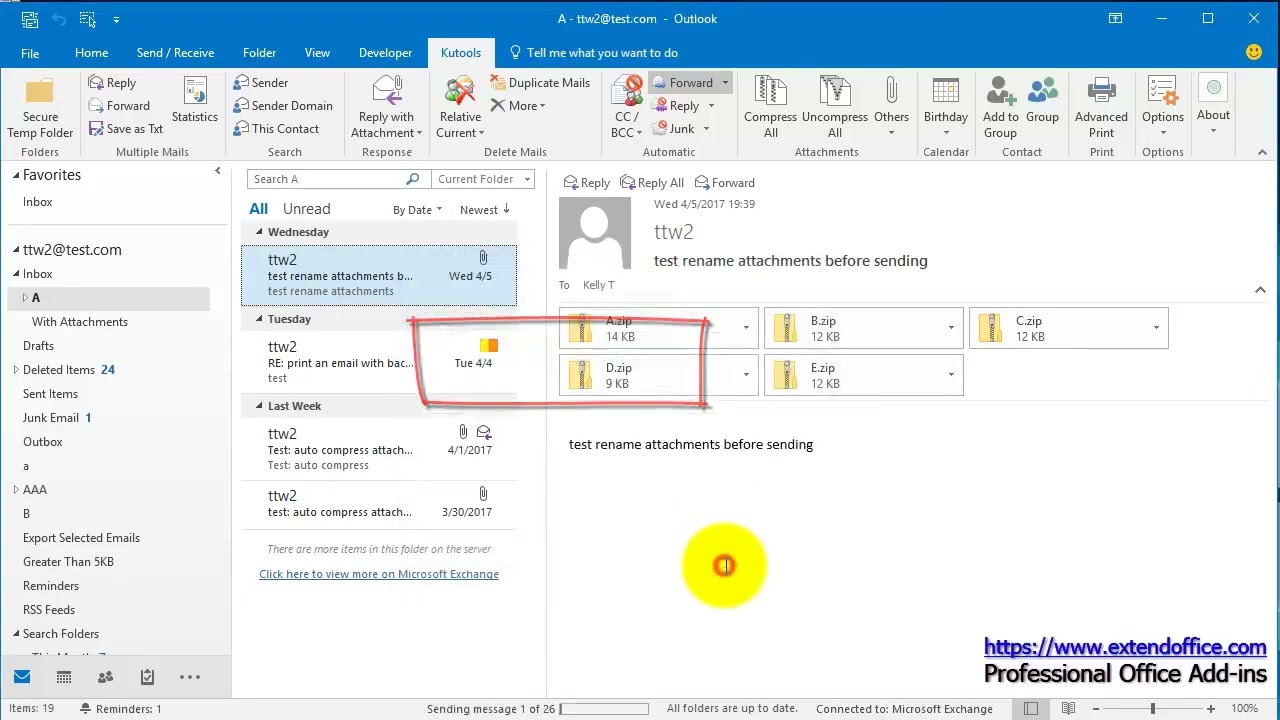The image size is (1280, 720).
Task: Open Current Folder search scope dropdown
Action: (x=483, y=179)
